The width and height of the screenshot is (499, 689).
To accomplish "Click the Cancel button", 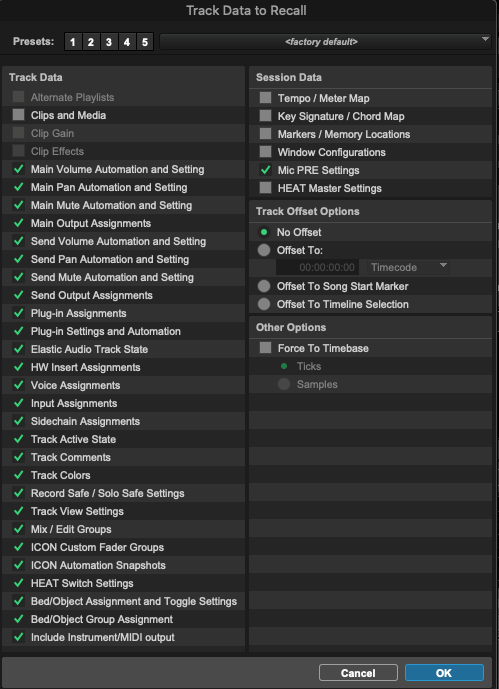I will point(358,673).
